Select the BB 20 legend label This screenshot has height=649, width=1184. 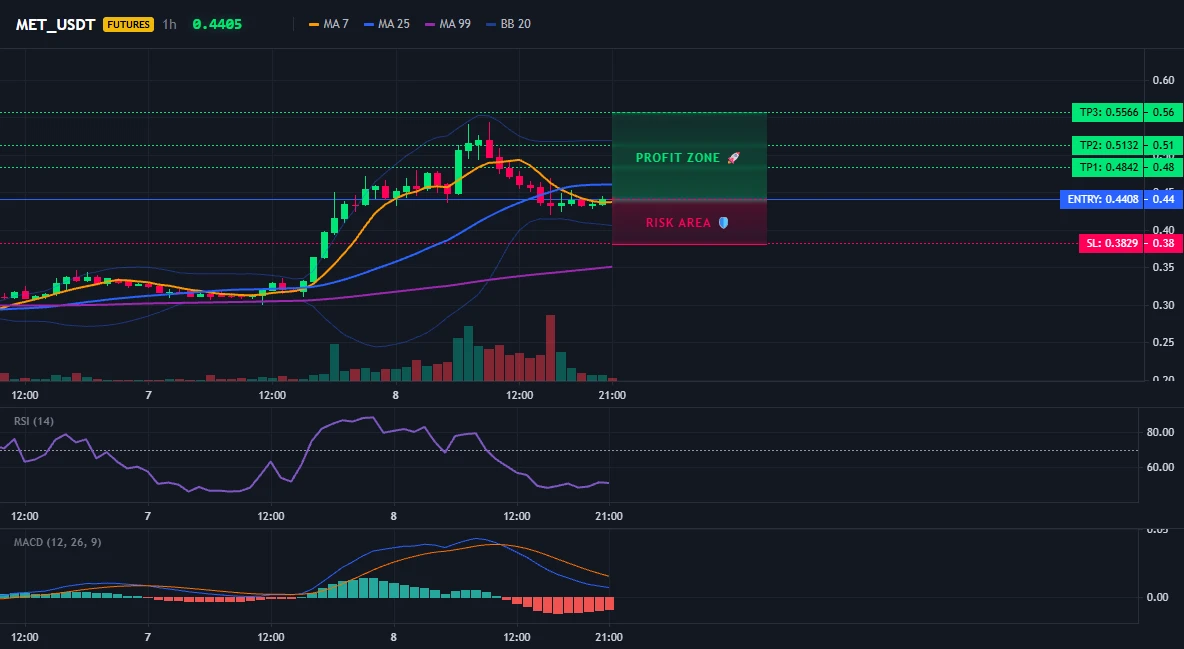[516, 24]
